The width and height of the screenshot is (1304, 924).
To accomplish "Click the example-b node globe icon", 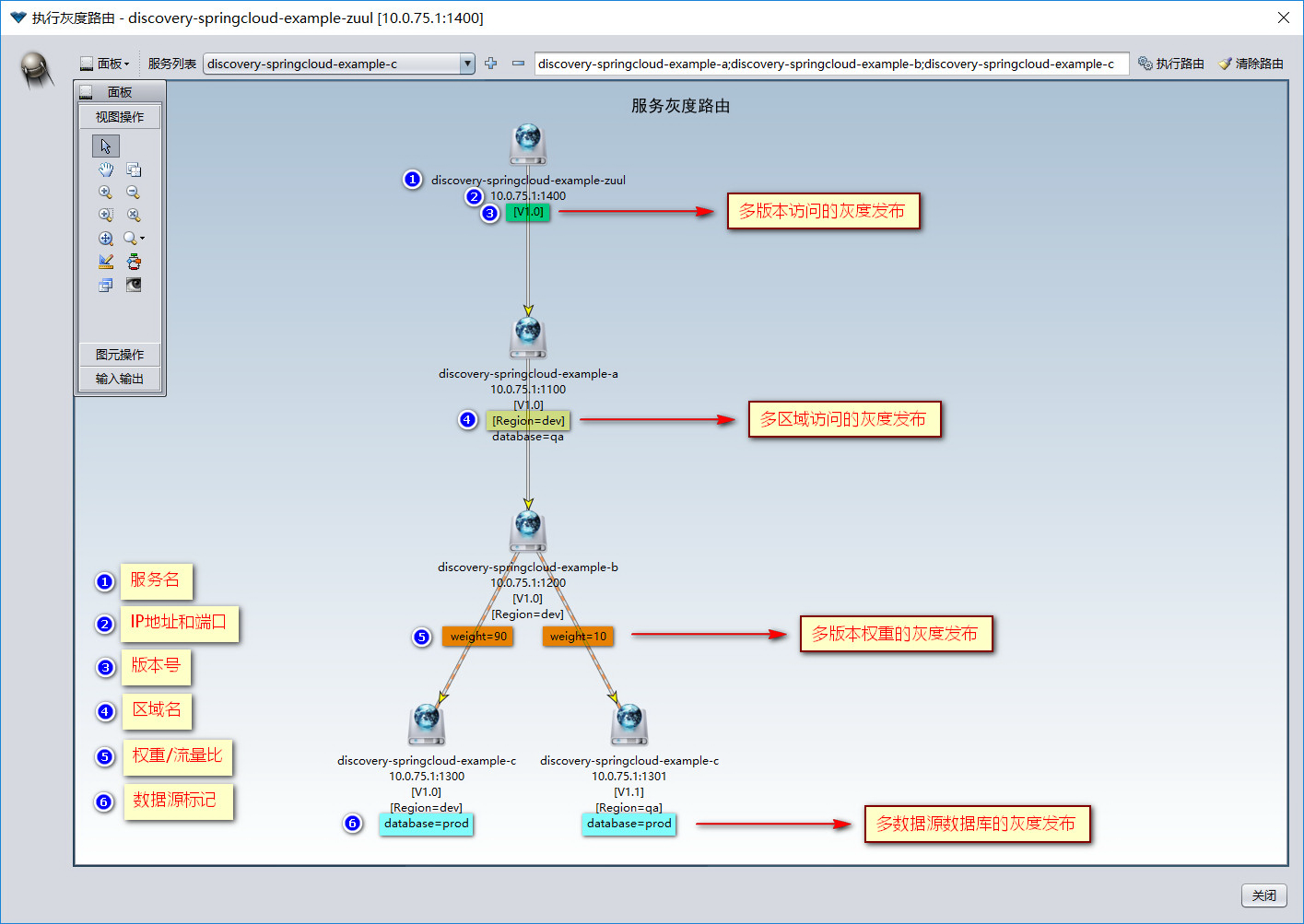I will 528,532.
